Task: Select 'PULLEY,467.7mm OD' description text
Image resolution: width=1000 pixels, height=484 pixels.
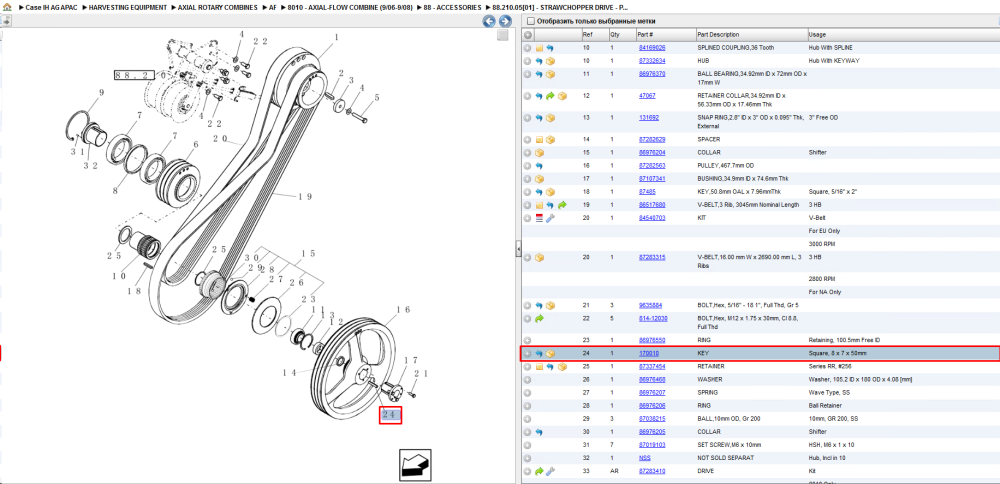Action: pos(726,165)
